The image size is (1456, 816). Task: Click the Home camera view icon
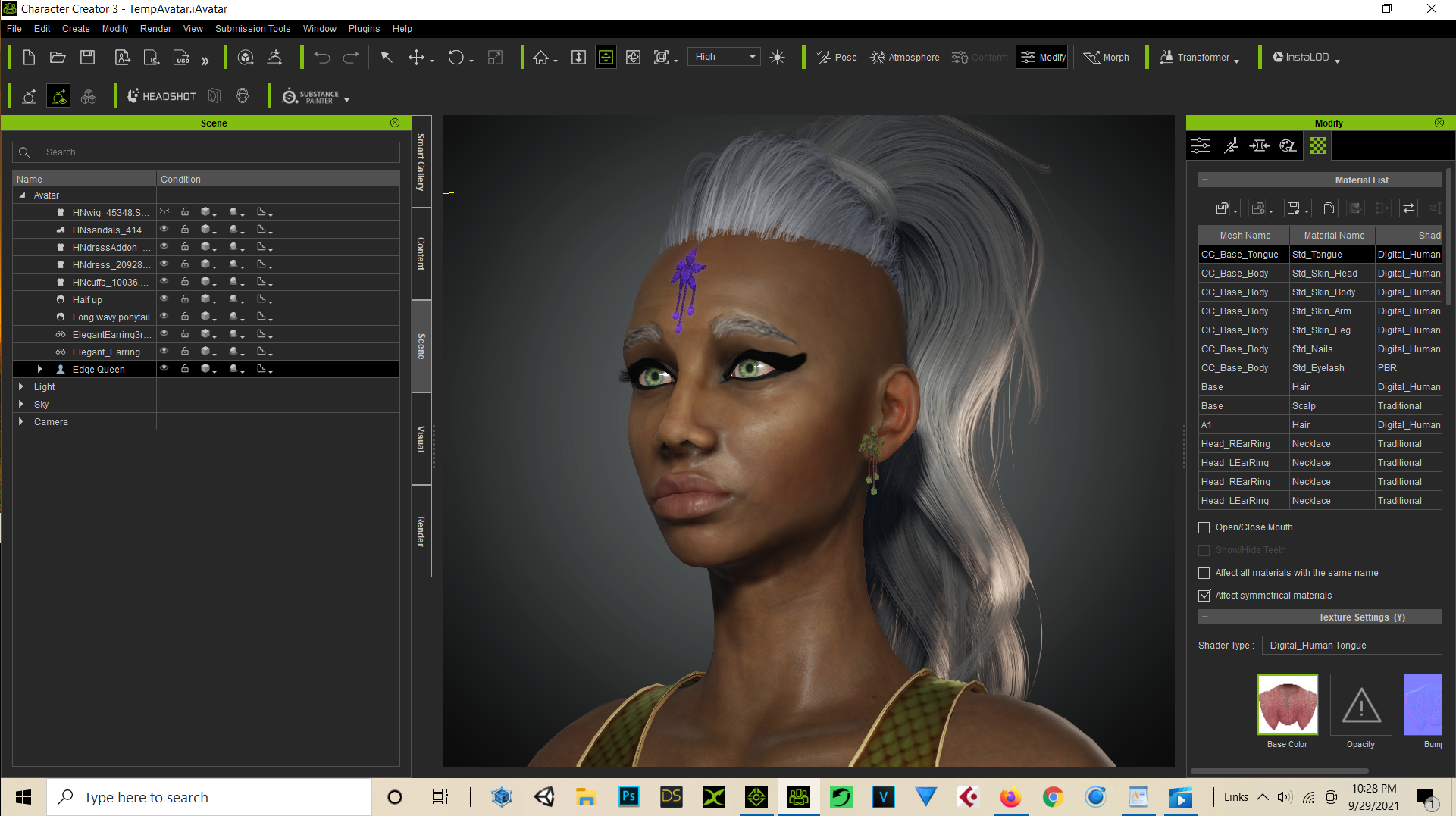[540, 58]
